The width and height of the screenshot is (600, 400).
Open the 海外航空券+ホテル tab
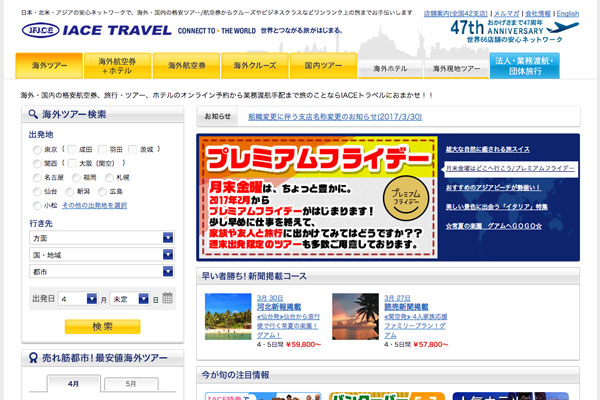tap(117, 66)
